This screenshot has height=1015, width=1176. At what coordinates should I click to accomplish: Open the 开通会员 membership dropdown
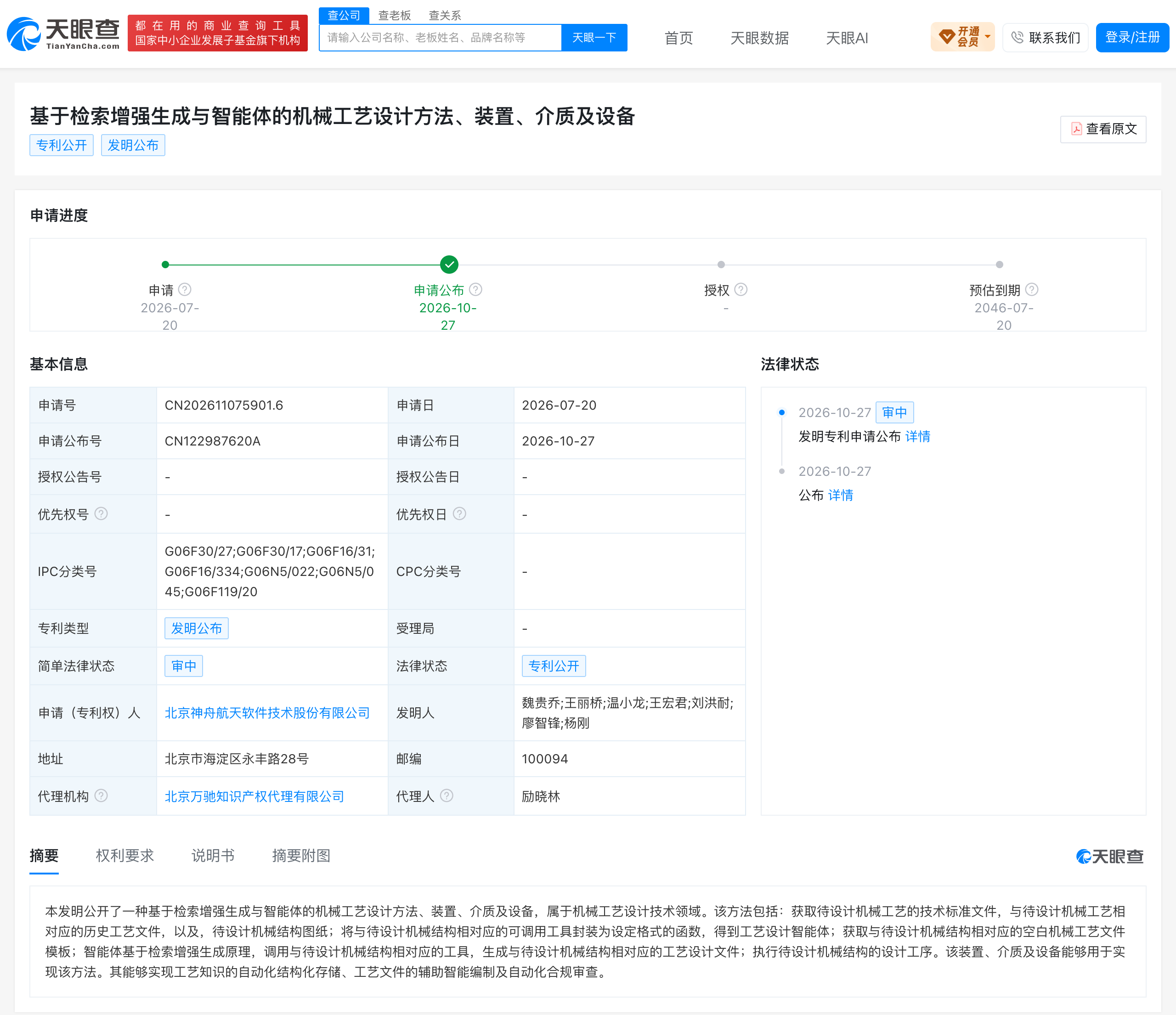(x=962, y=37)
